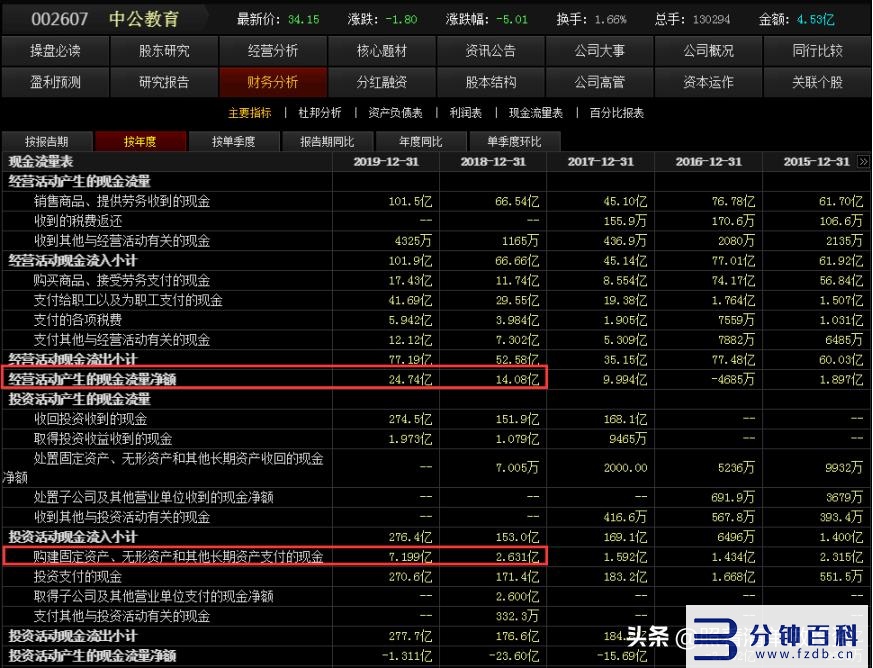Open the 盈利预测 section
873x668 pixels.
click(55, 82)
